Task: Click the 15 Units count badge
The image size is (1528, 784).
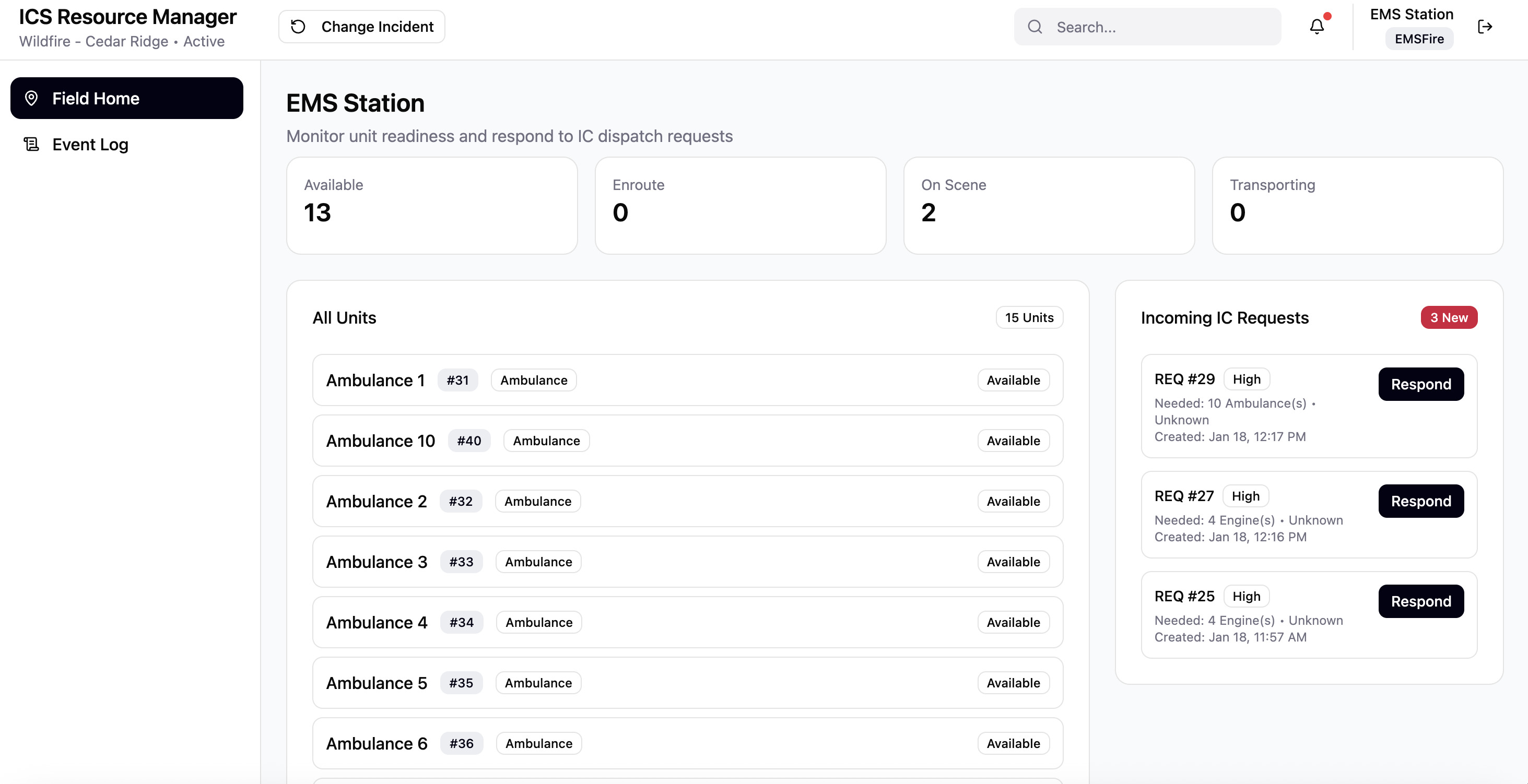Action: [x=1029, y=317]
